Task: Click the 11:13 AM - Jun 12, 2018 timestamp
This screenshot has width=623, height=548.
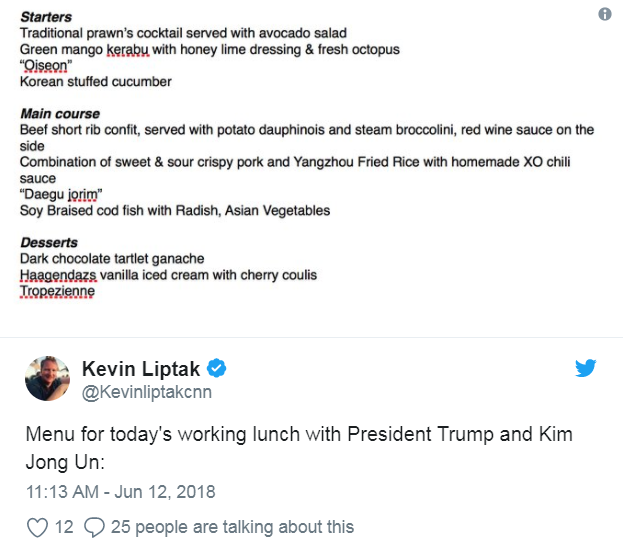Action: click(x=119, y=492)
